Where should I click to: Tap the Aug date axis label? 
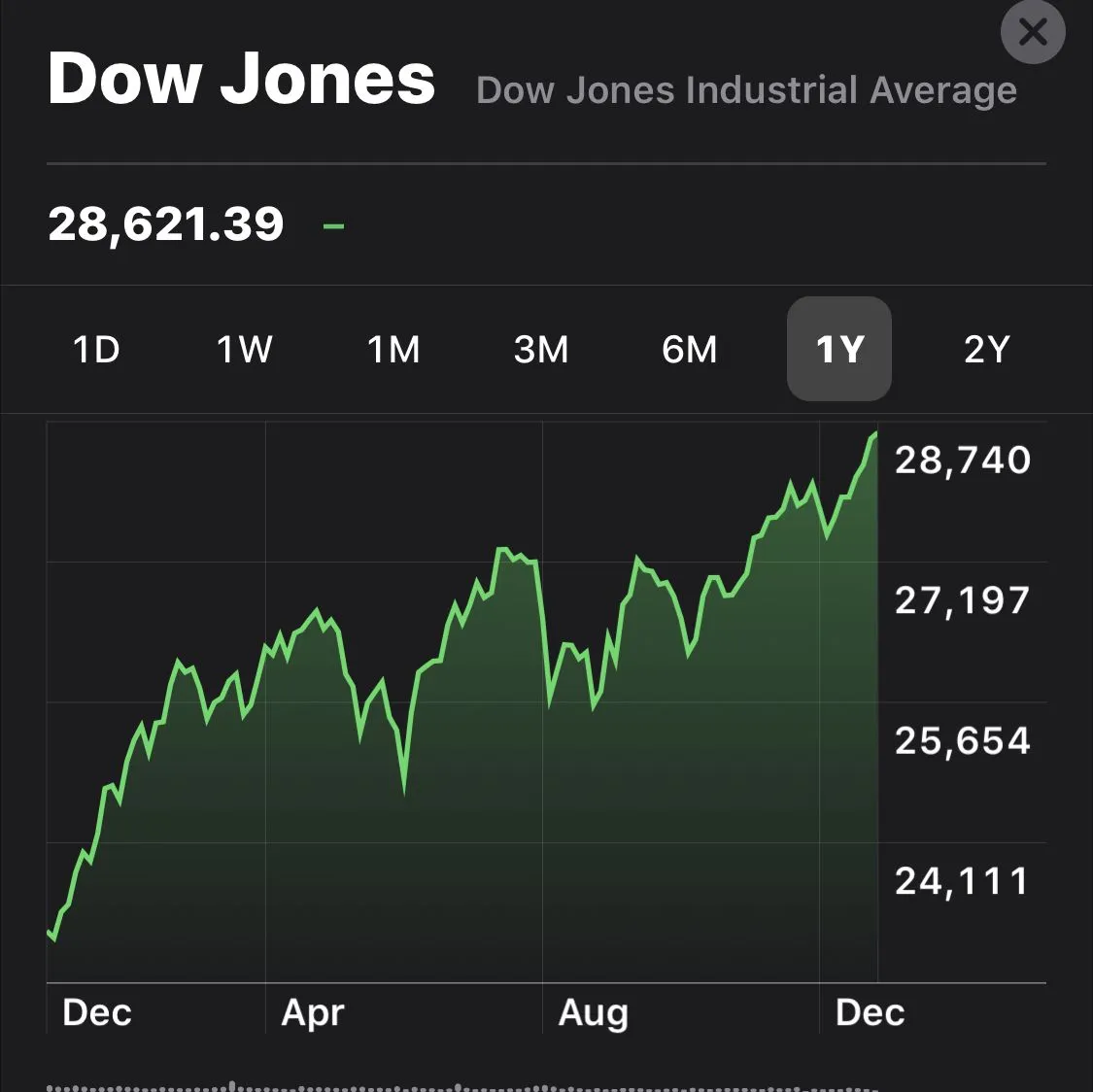click(x=594, y=1013)
